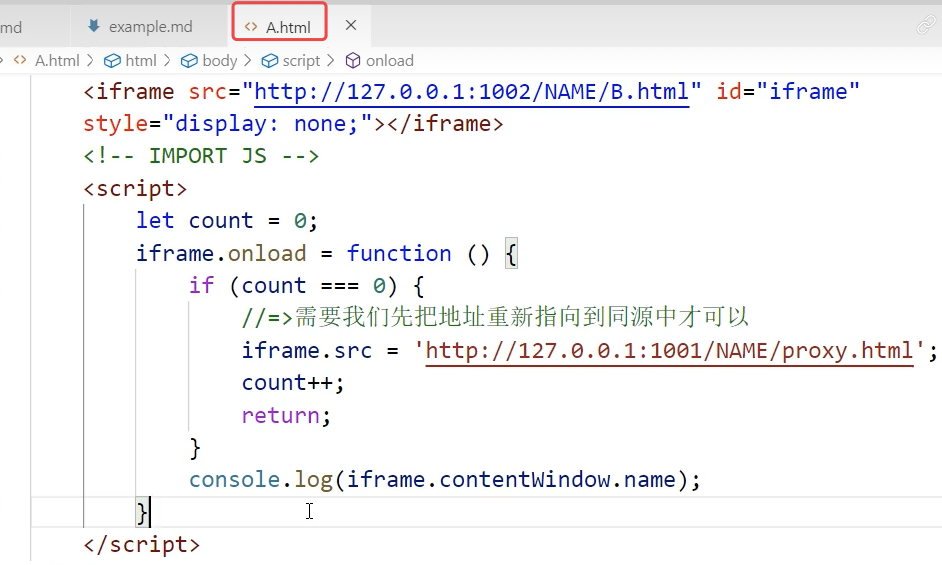Click the '<!-- IMPORT JS -->' comment
The image size is (942, 565).
(201, 156)
